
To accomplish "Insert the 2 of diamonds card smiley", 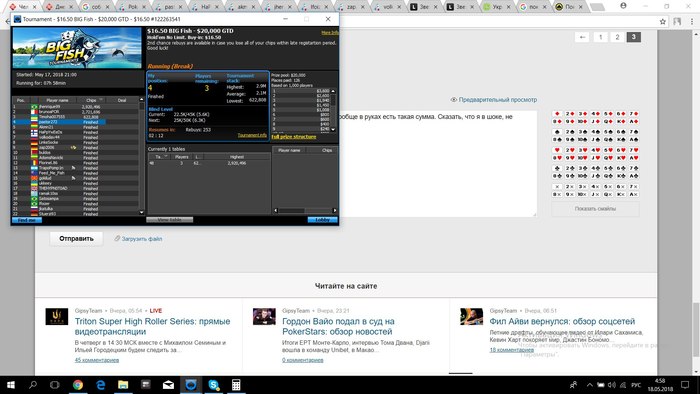I will pos(570,114).
